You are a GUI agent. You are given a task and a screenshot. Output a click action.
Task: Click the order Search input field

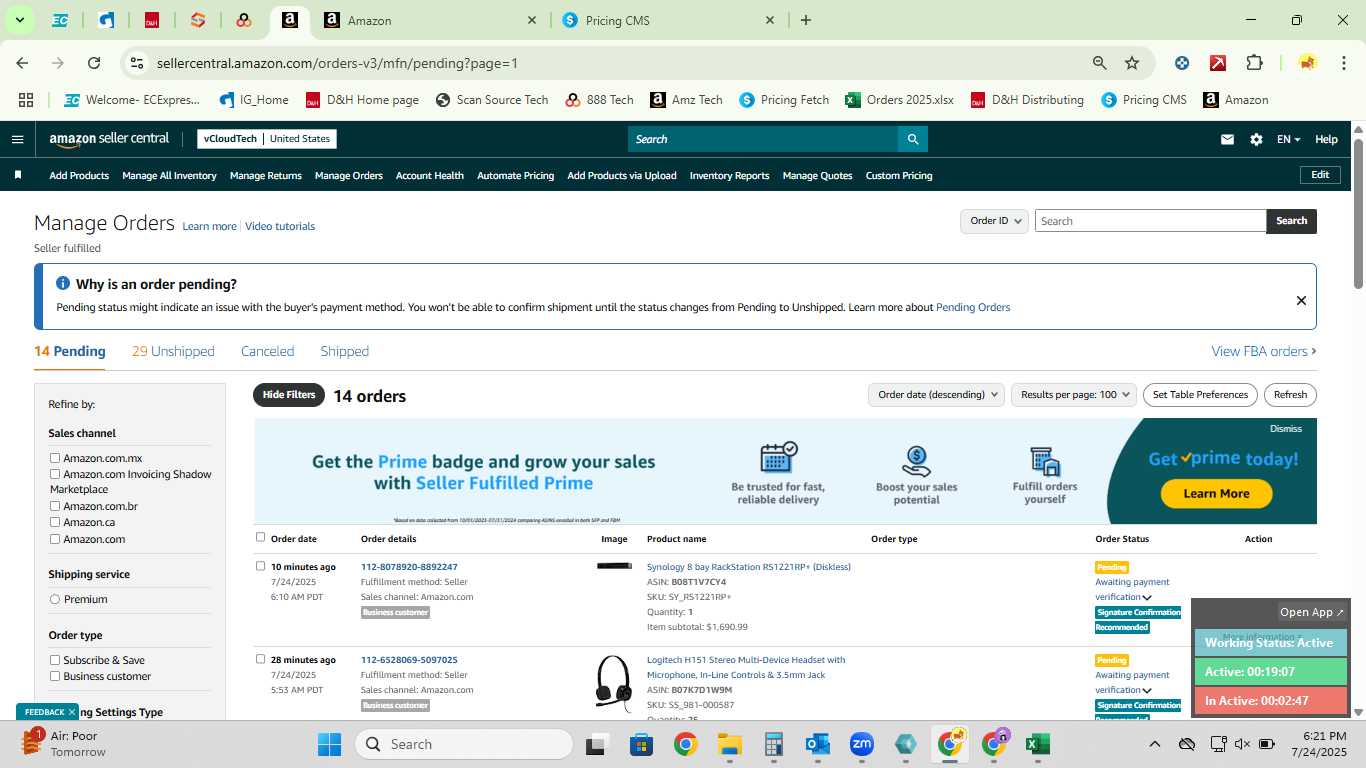[1150, 221]
